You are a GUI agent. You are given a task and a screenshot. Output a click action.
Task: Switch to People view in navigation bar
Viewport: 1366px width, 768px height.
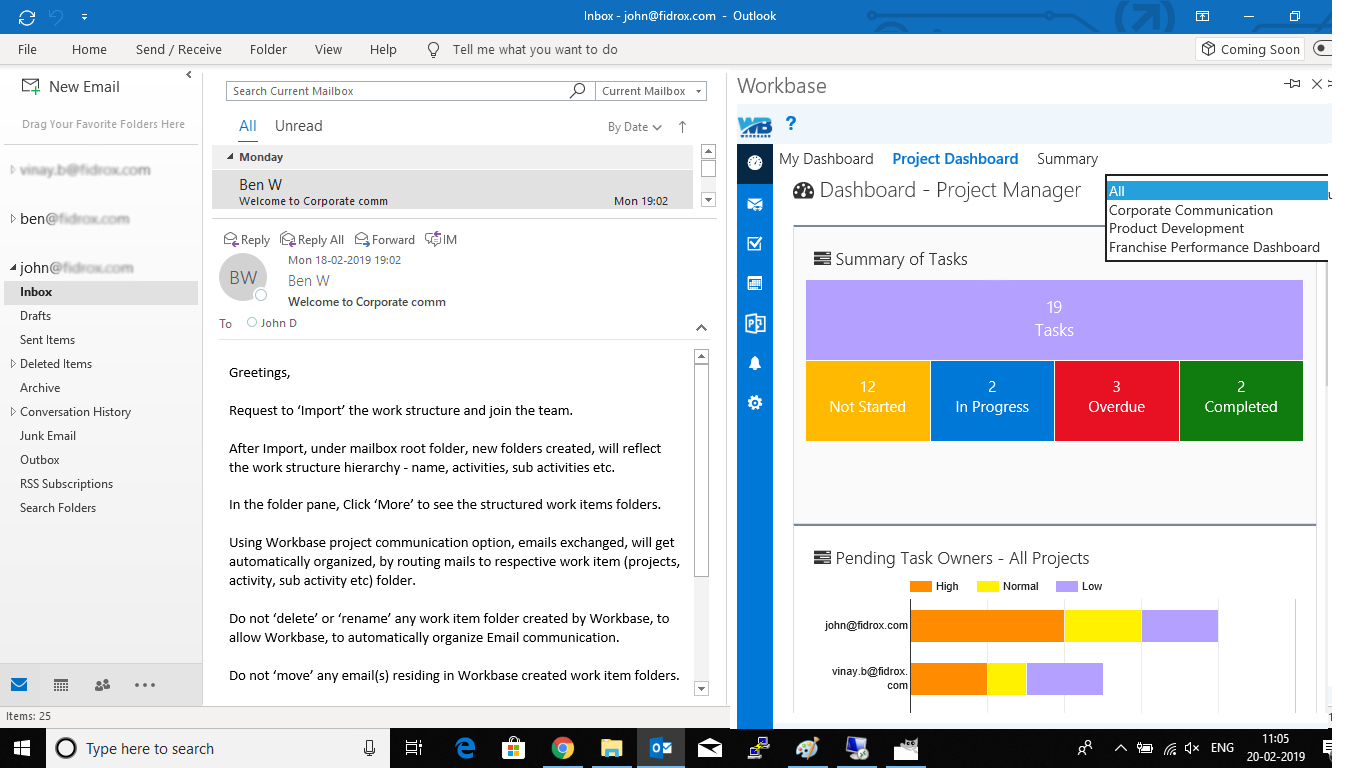[102, 685]
